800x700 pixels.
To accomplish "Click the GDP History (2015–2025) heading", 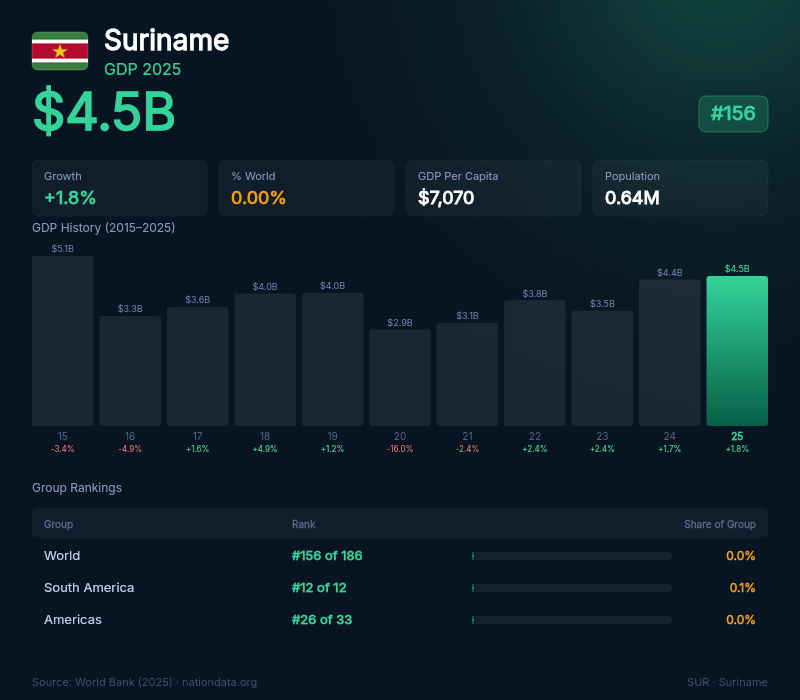I will tap(104, 228).
